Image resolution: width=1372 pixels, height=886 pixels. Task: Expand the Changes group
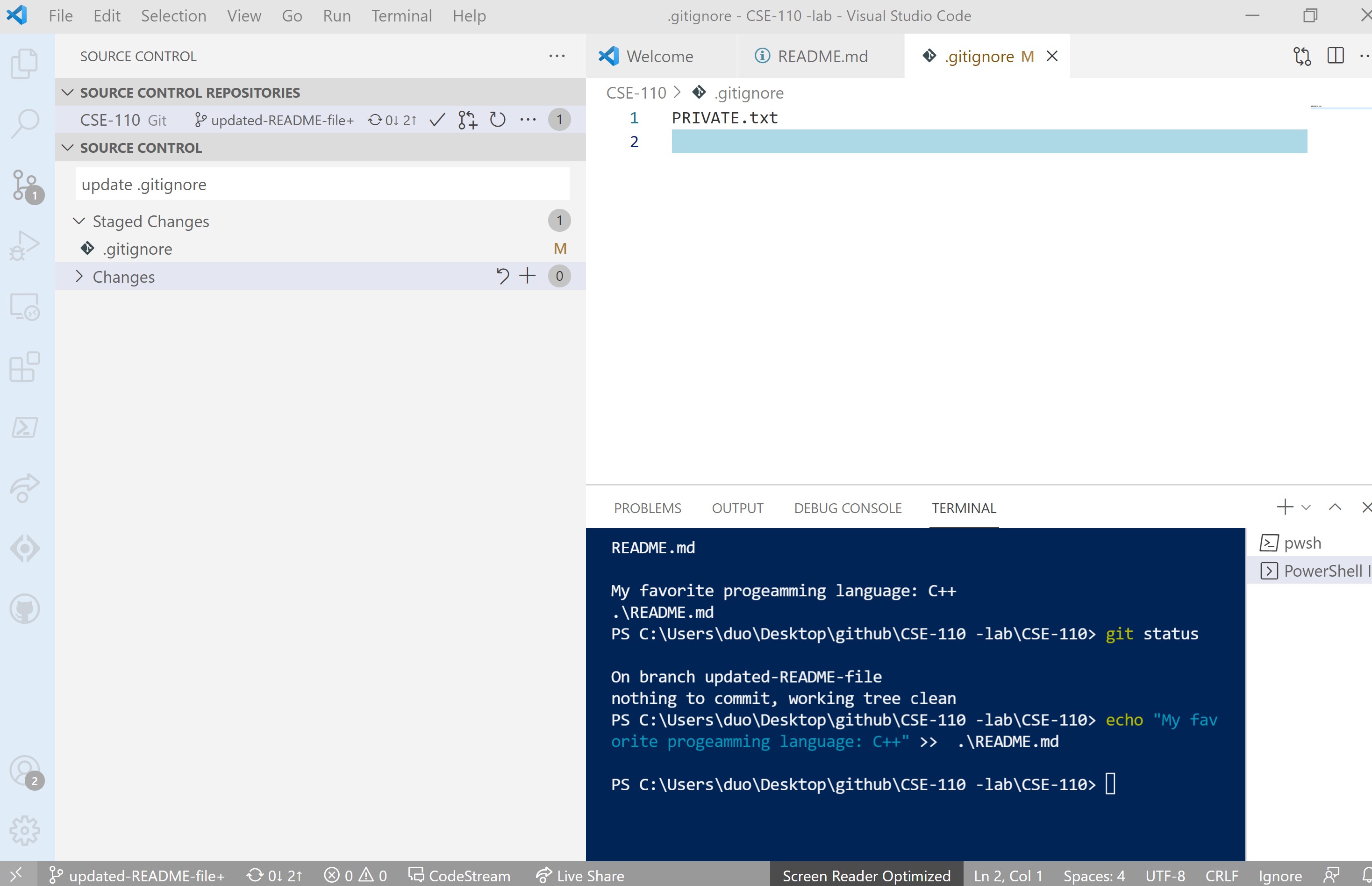click(x=79, y=277)
